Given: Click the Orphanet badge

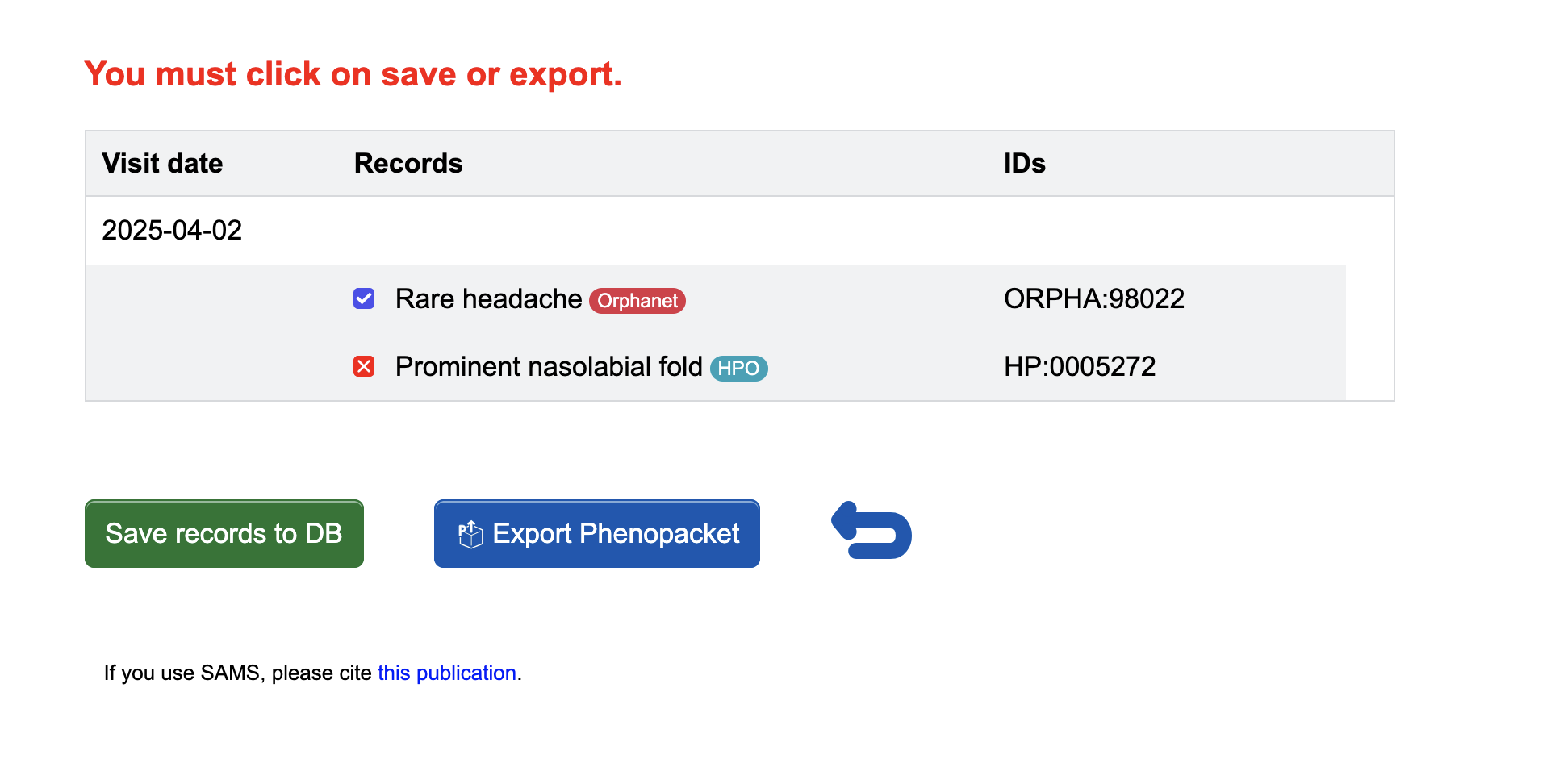Looking at the screenshot, I should click(x=637, y=301).
